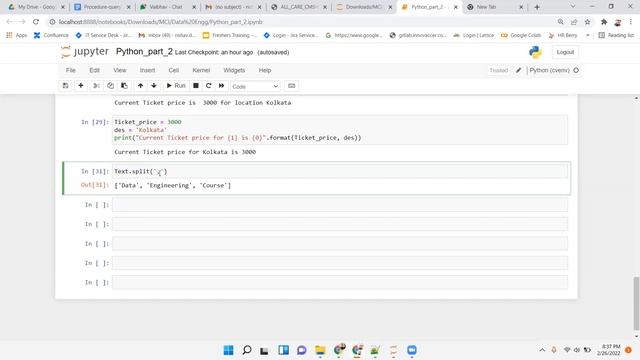Screen dimensions: 640x360
Task: Save the notebook with the save icon
Action: coord(65,86)
